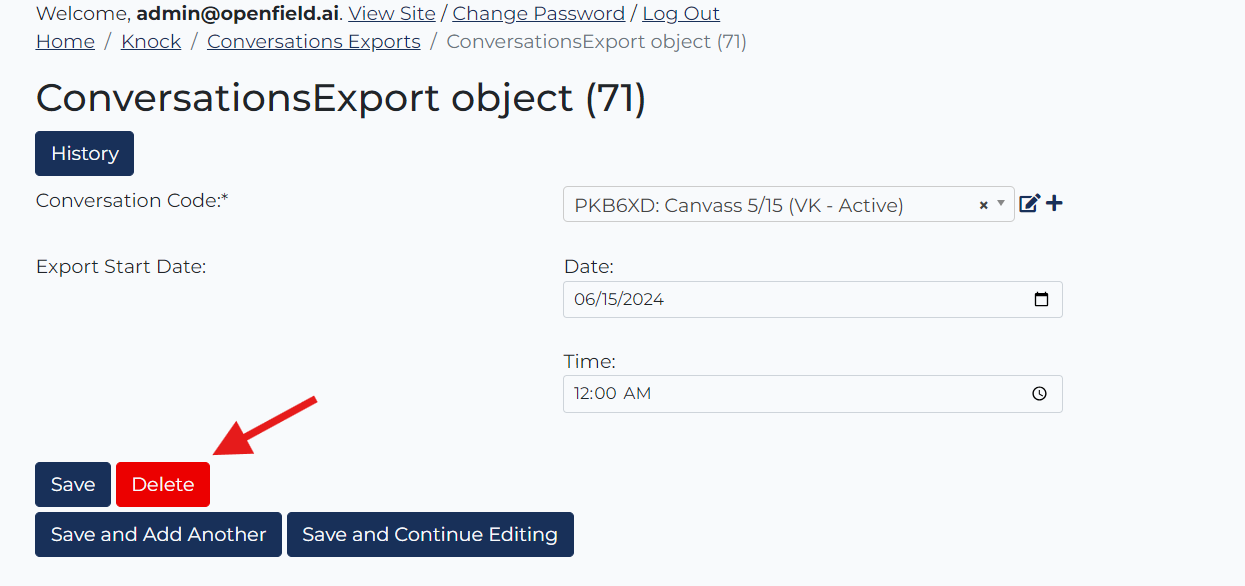This screenshot has width=1245, height=586.
Task: Click the red Delete button
Action: click(163, 484)
